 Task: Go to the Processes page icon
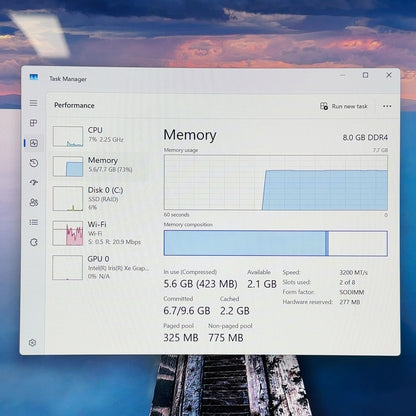point(33,123)
